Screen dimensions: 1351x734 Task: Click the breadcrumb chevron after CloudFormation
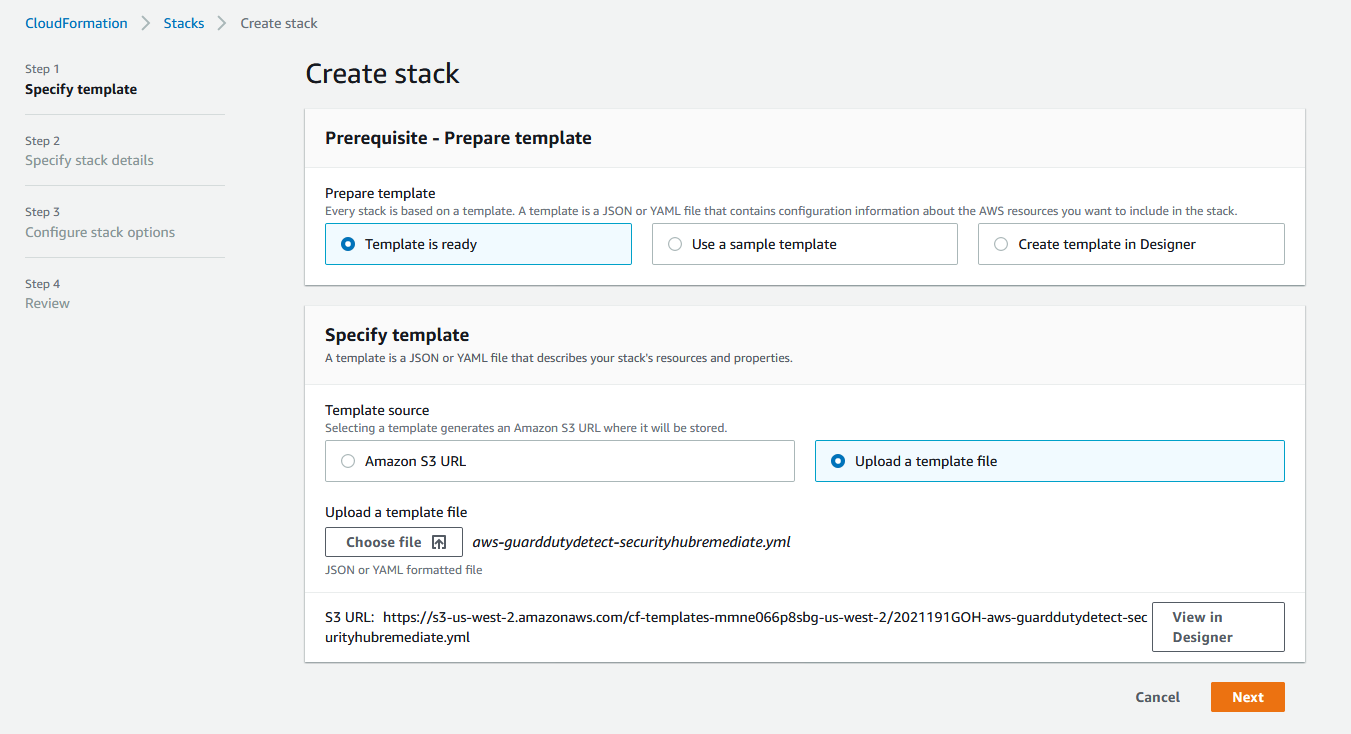(x=146, y=23)
